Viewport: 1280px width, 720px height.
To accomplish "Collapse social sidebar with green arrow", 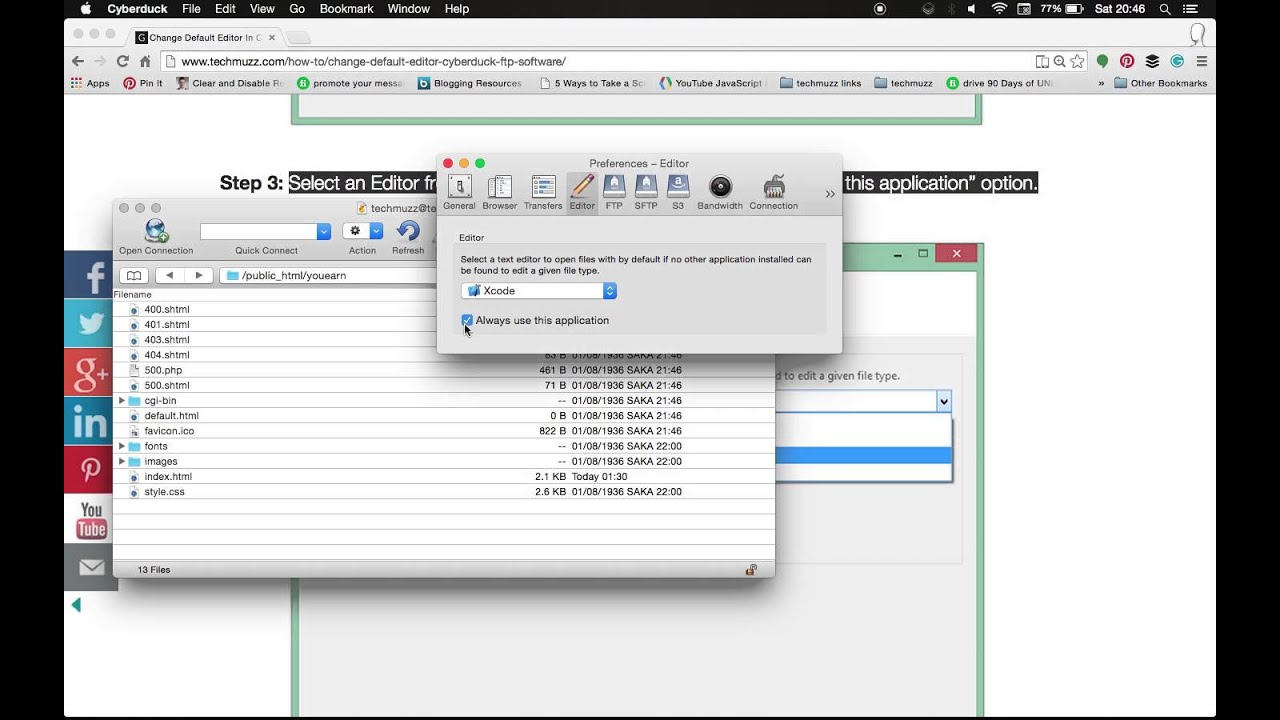I will tap(76, 605).
